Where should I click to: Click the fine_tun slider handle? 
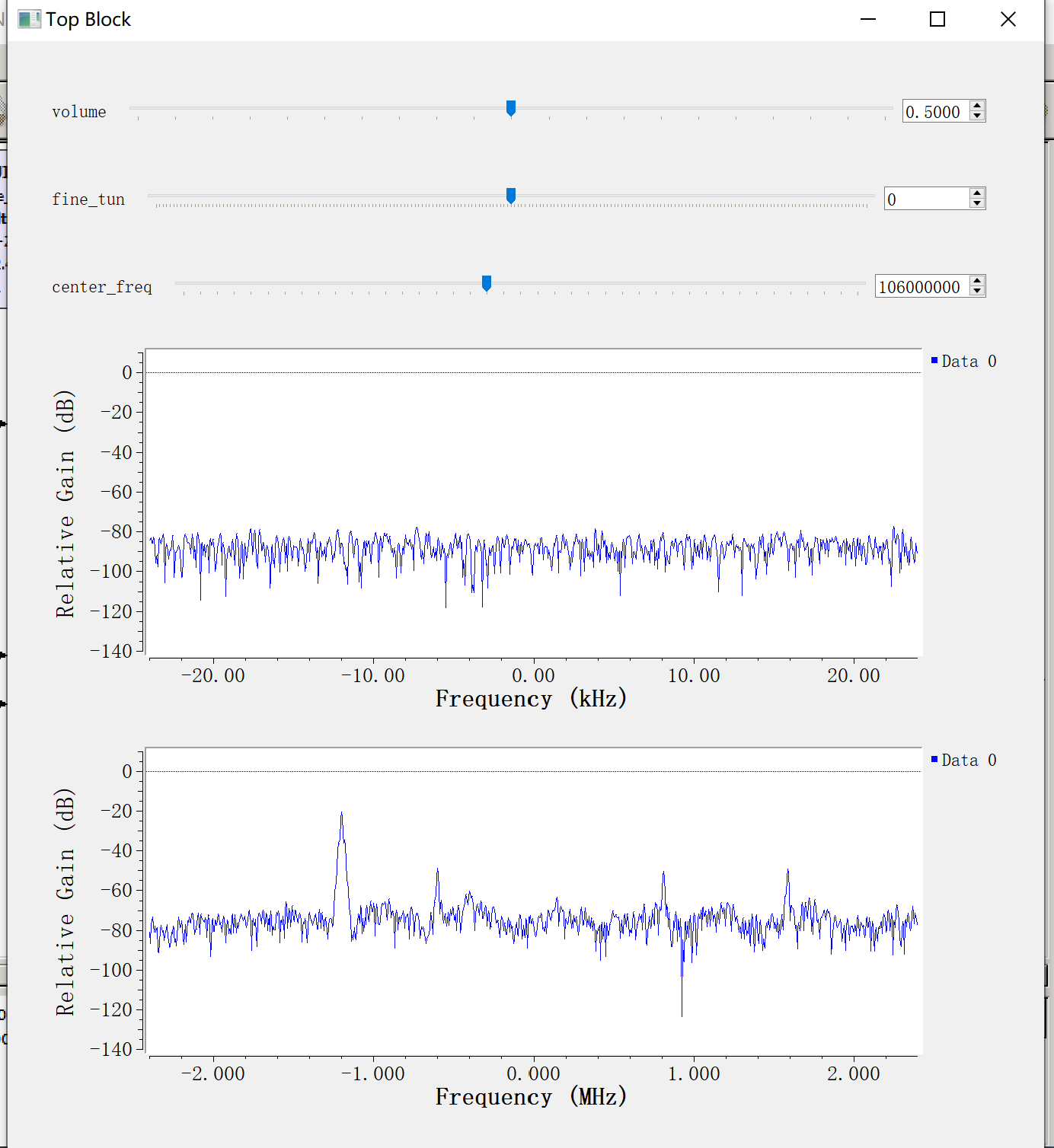pos(511,196)
